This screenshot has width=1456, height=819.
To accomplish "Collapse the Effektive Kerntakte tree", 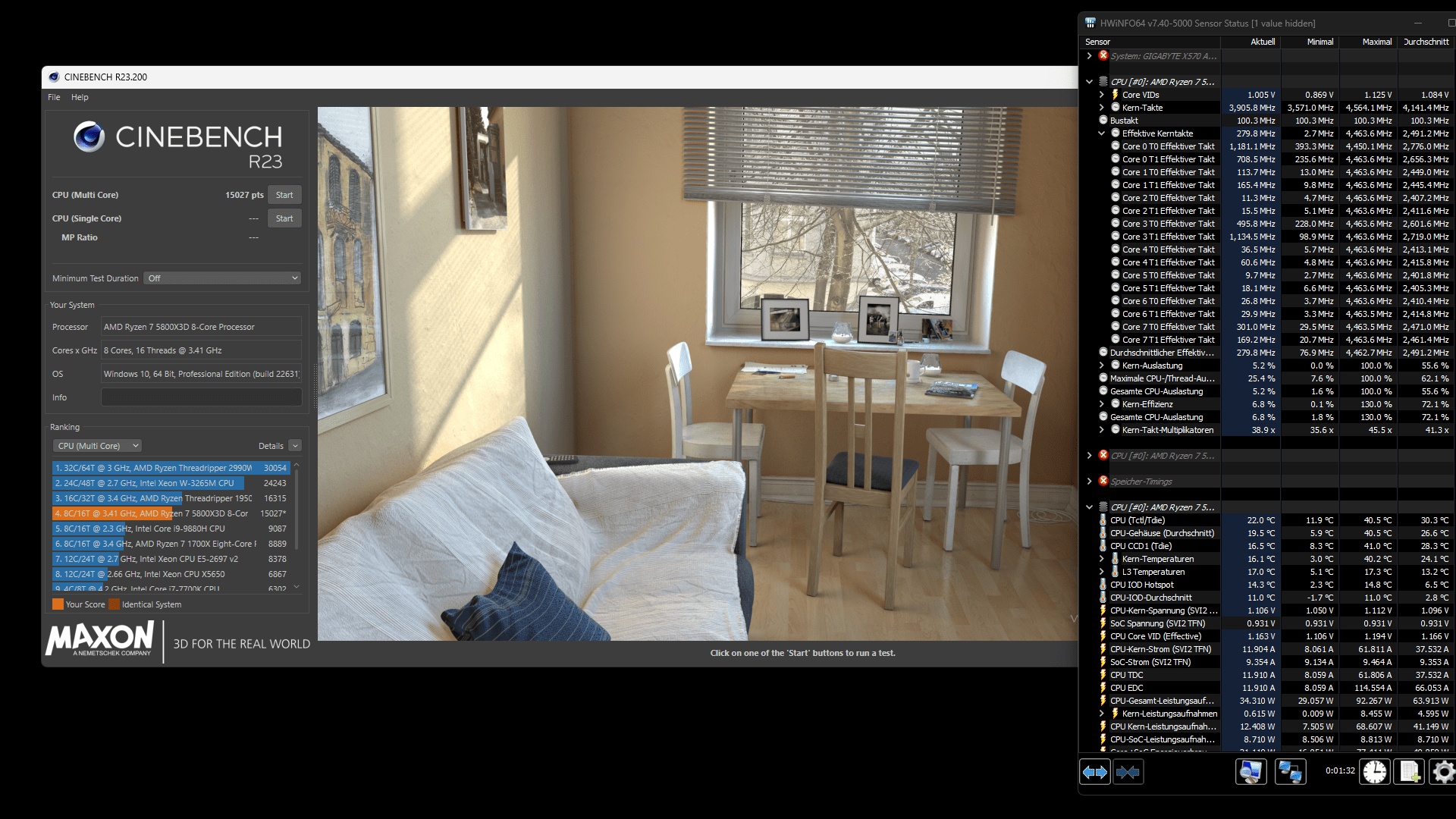I will [x=1102, y=133].
